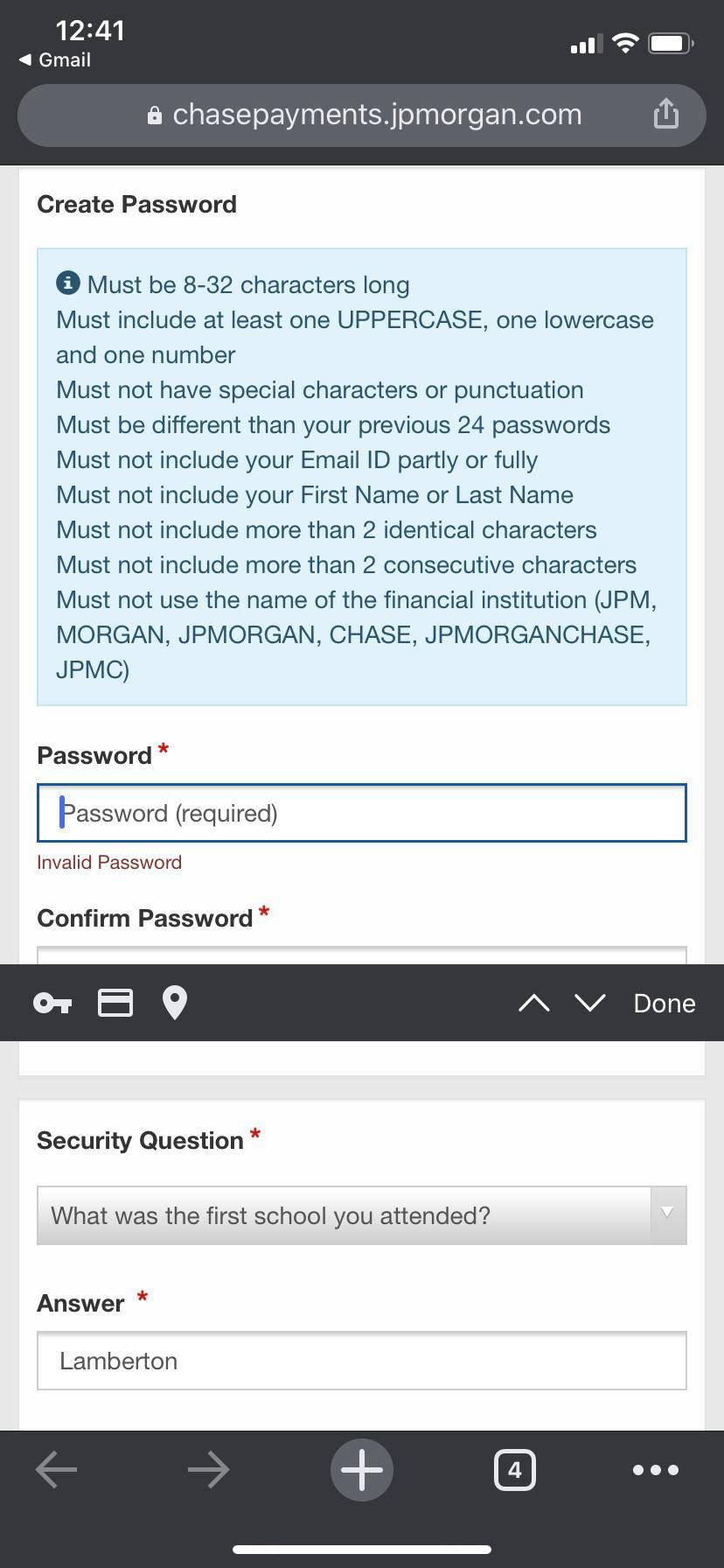Open the tab switcher showing 4 tabs
The image size is (724, 1568).
514,1470
